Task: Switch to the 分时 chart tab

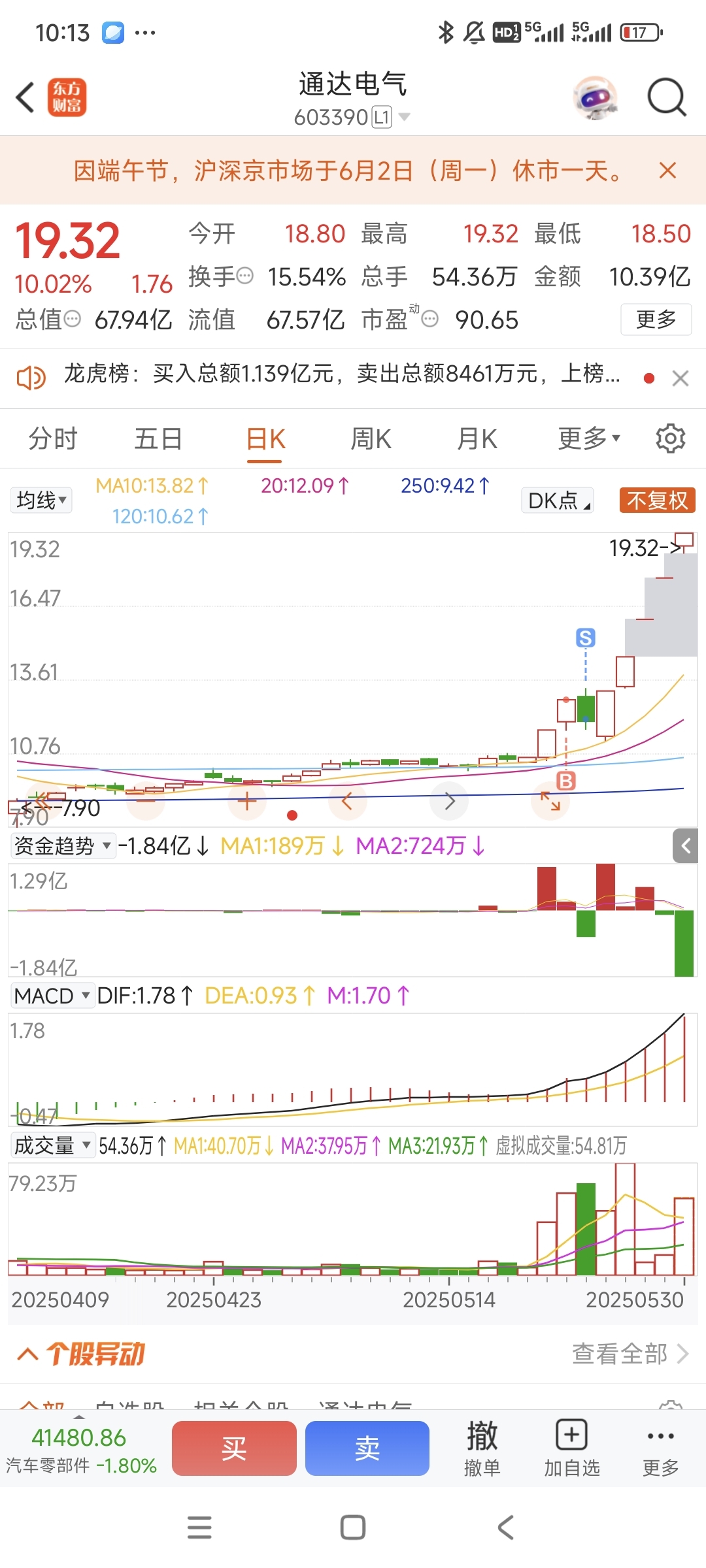Action: point(53,439)
